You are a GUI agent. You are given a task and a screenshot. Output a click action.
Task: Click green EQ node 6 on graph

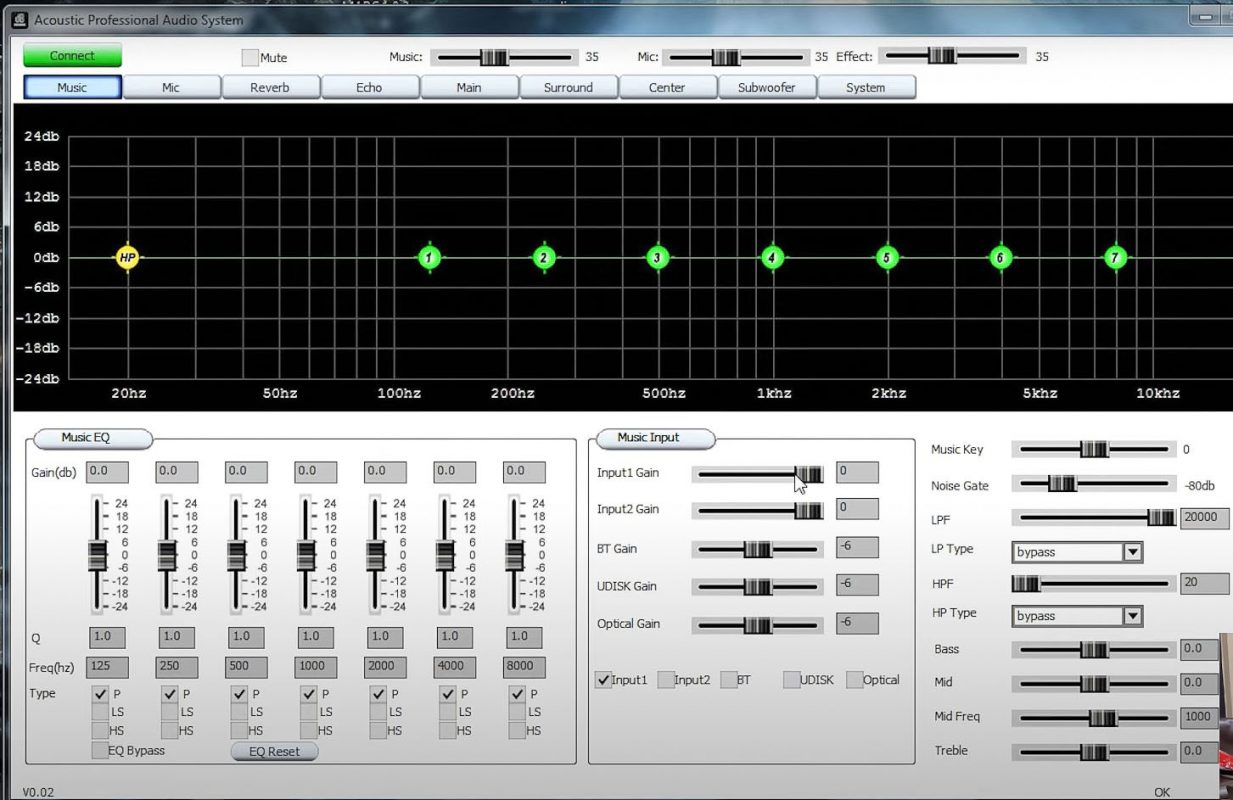1000,258
